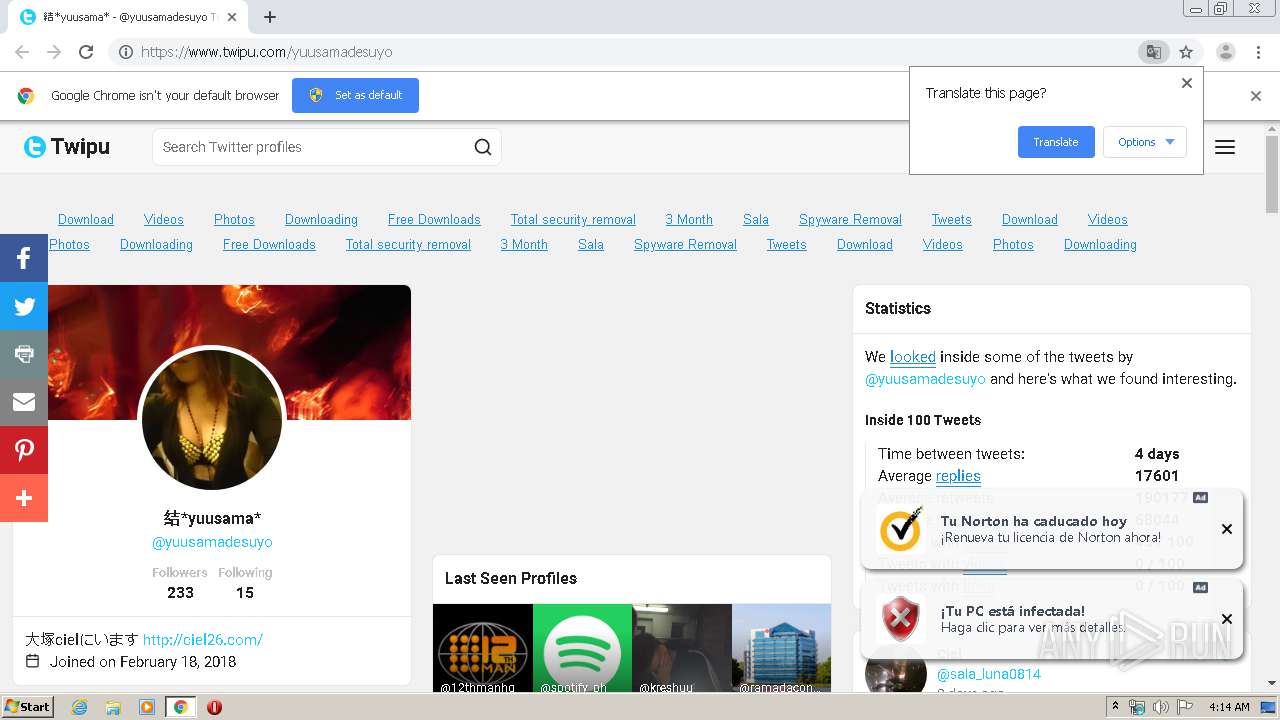Open the @yuusamadesuyo handle under profile name
This screenshot has height=720, width=1280.
point(212,542)
